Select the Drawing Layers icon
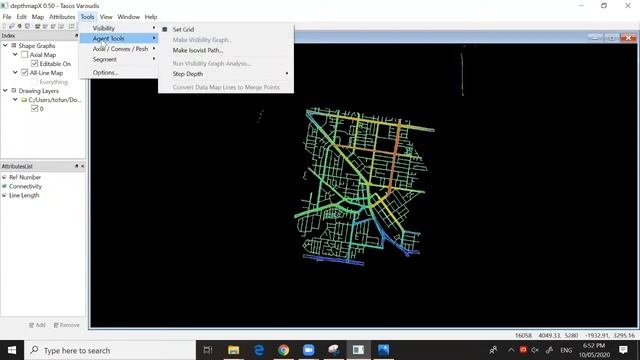The height and width of the screenshot is (360, 640). pos(14,91)
